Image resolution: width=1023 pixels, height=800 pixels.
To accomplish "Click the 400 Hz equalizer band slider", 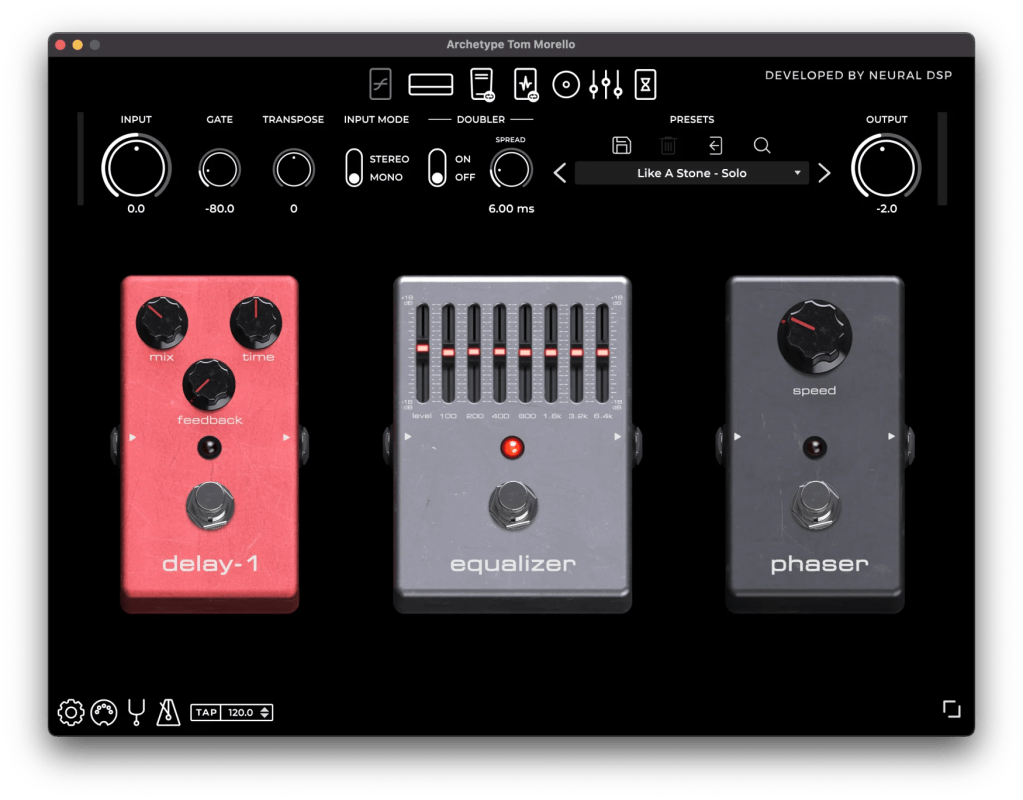I will [499, 351].
